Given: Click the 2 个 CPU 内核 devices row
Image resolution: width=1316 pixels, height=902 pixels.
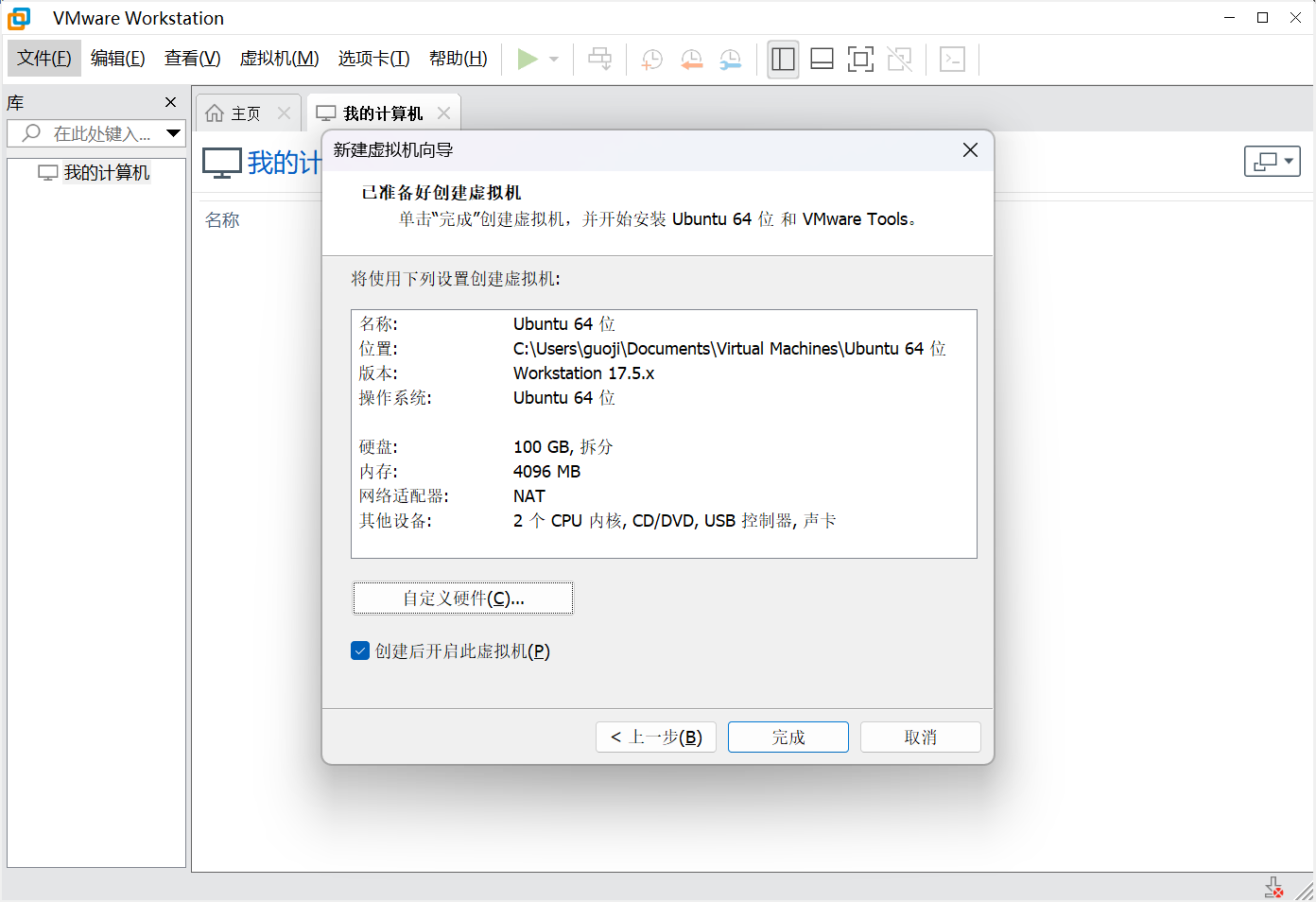Looking at the screenshot, I should pos(675,521).
